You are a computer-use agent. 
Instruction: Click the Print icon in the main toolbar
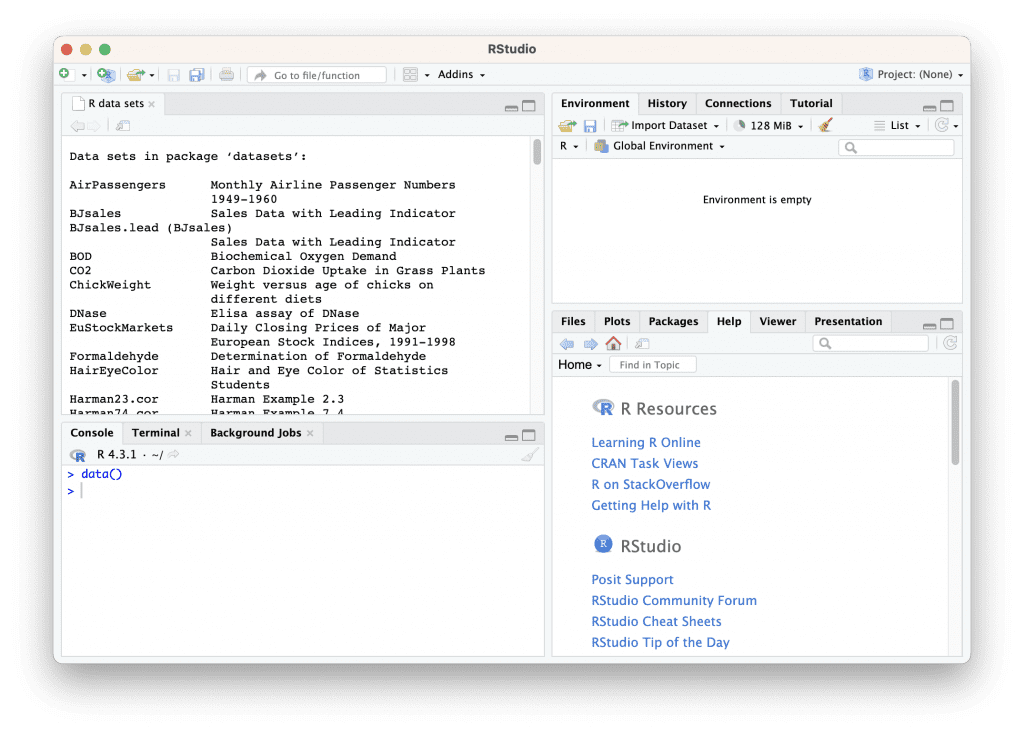tap(226, 74)
